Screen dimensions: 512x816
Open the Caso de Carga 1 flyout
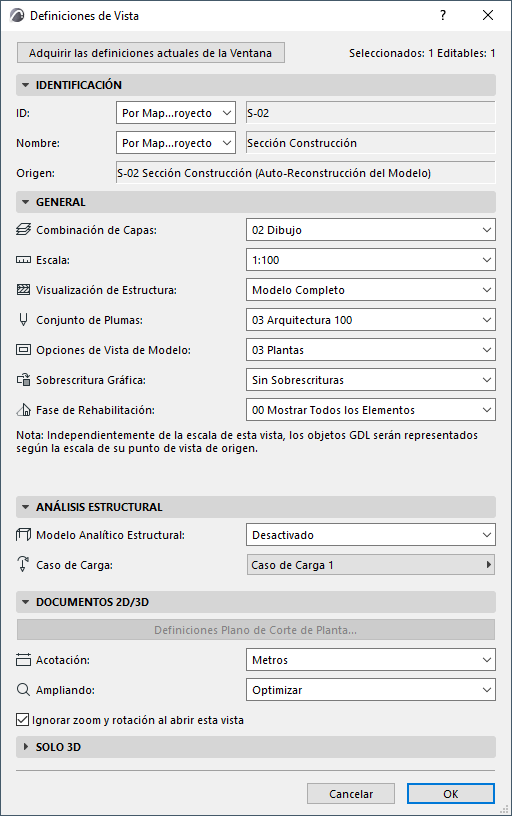[370, 565]
